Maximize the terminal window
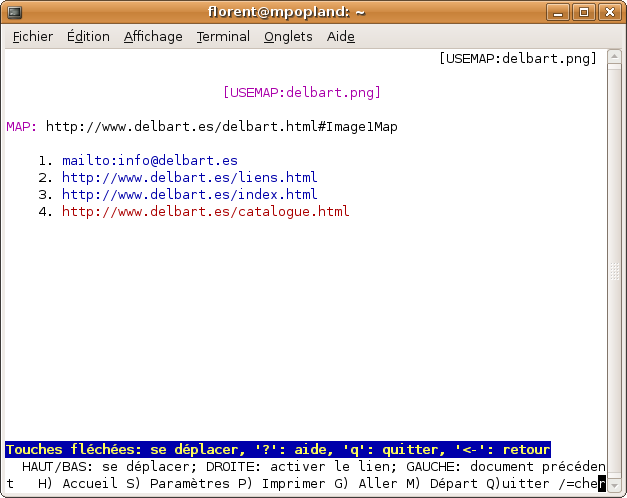Viewport: 627px width, 498px height. [584, 12]
